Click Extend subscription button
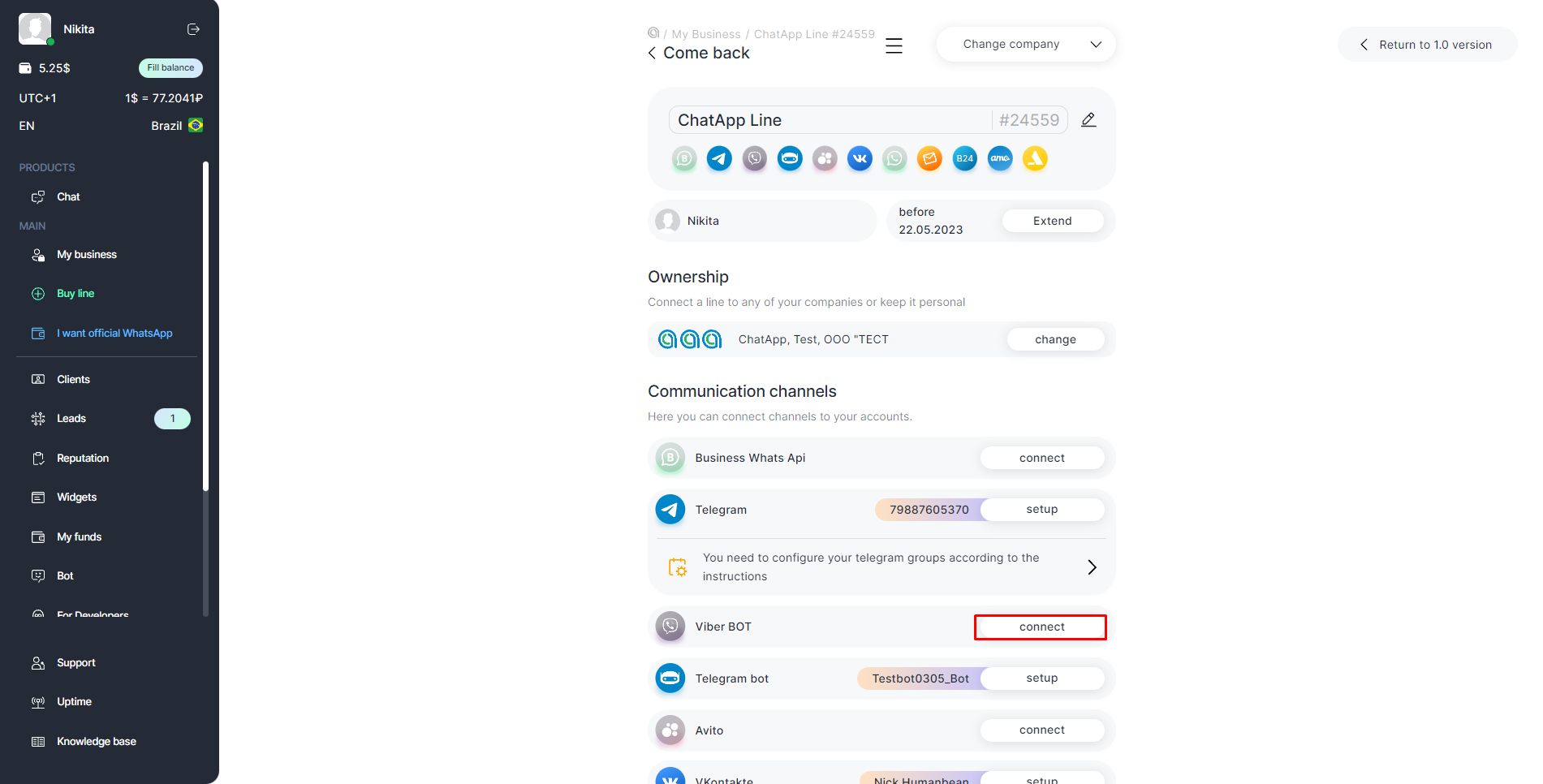1543x784 pixels. 1052,221
